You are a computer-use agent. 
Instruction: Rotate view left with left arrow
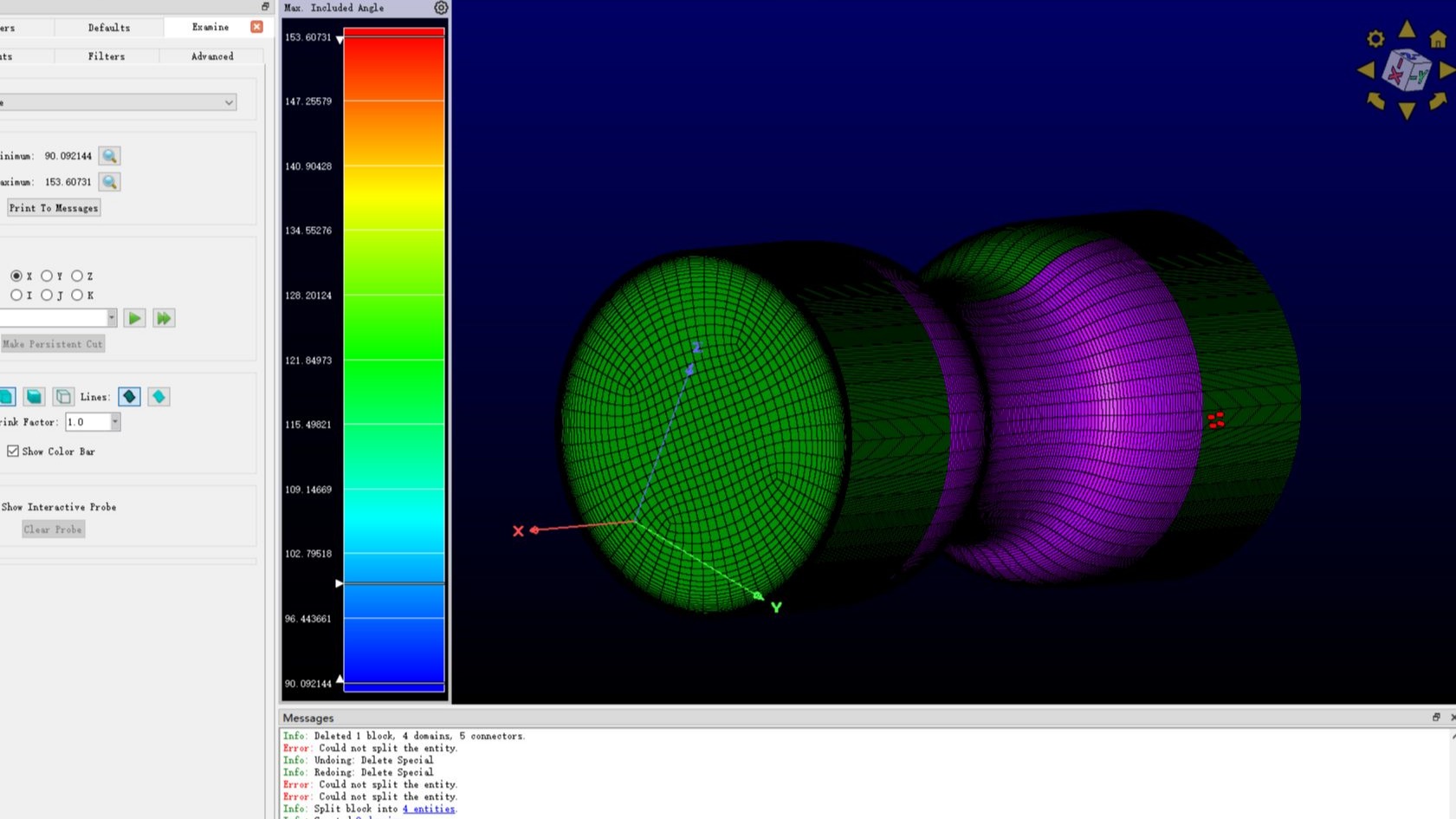tap(1366, 70)
